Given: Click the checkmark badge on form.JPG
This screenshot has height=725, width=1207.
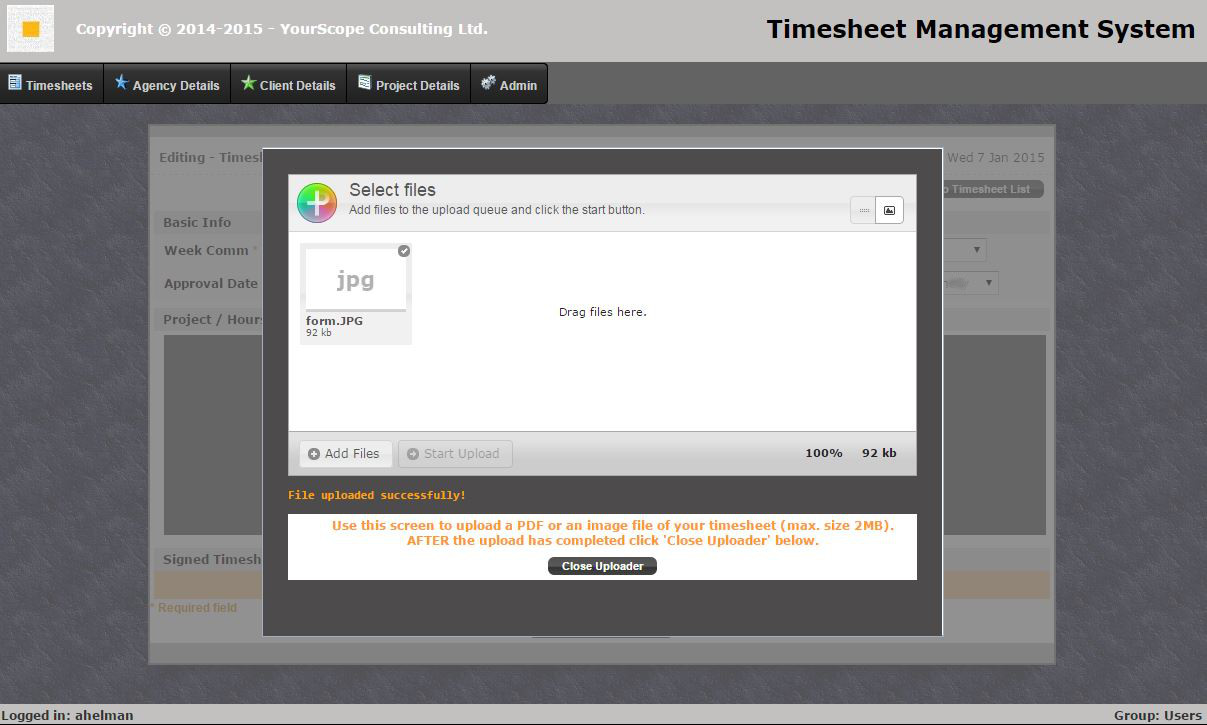Looking at the screenshot, I should coord(404,251).
